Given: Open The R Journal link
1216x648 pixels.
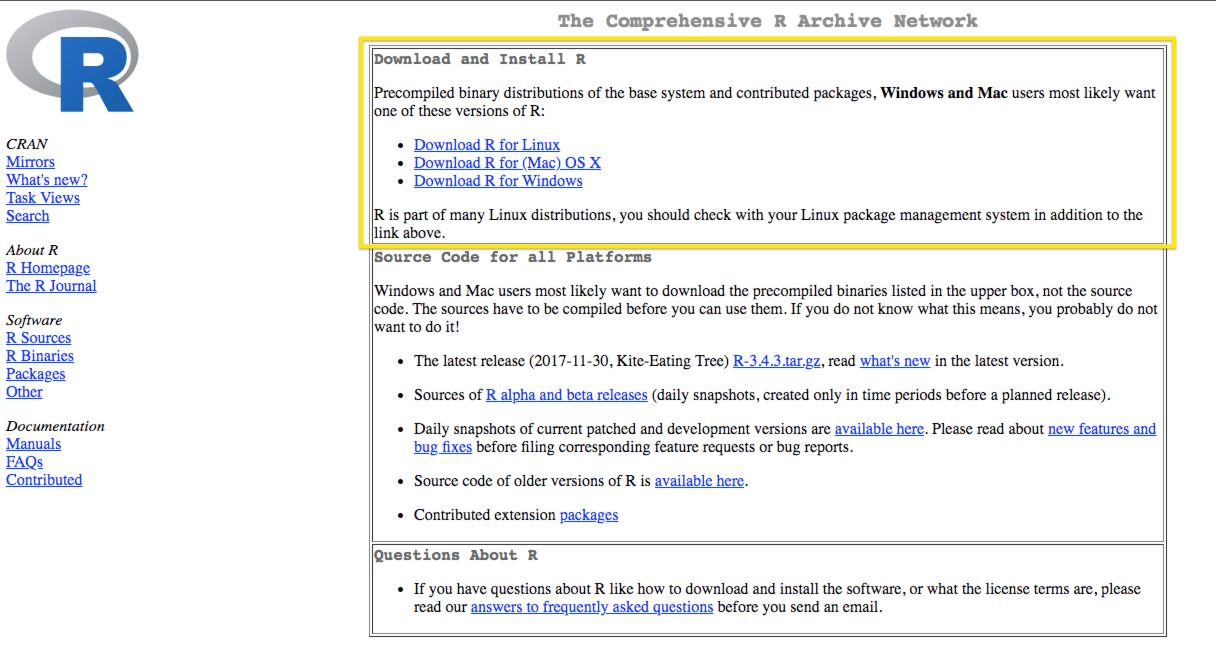Looking at the screenshot, I should pos(51,286).
